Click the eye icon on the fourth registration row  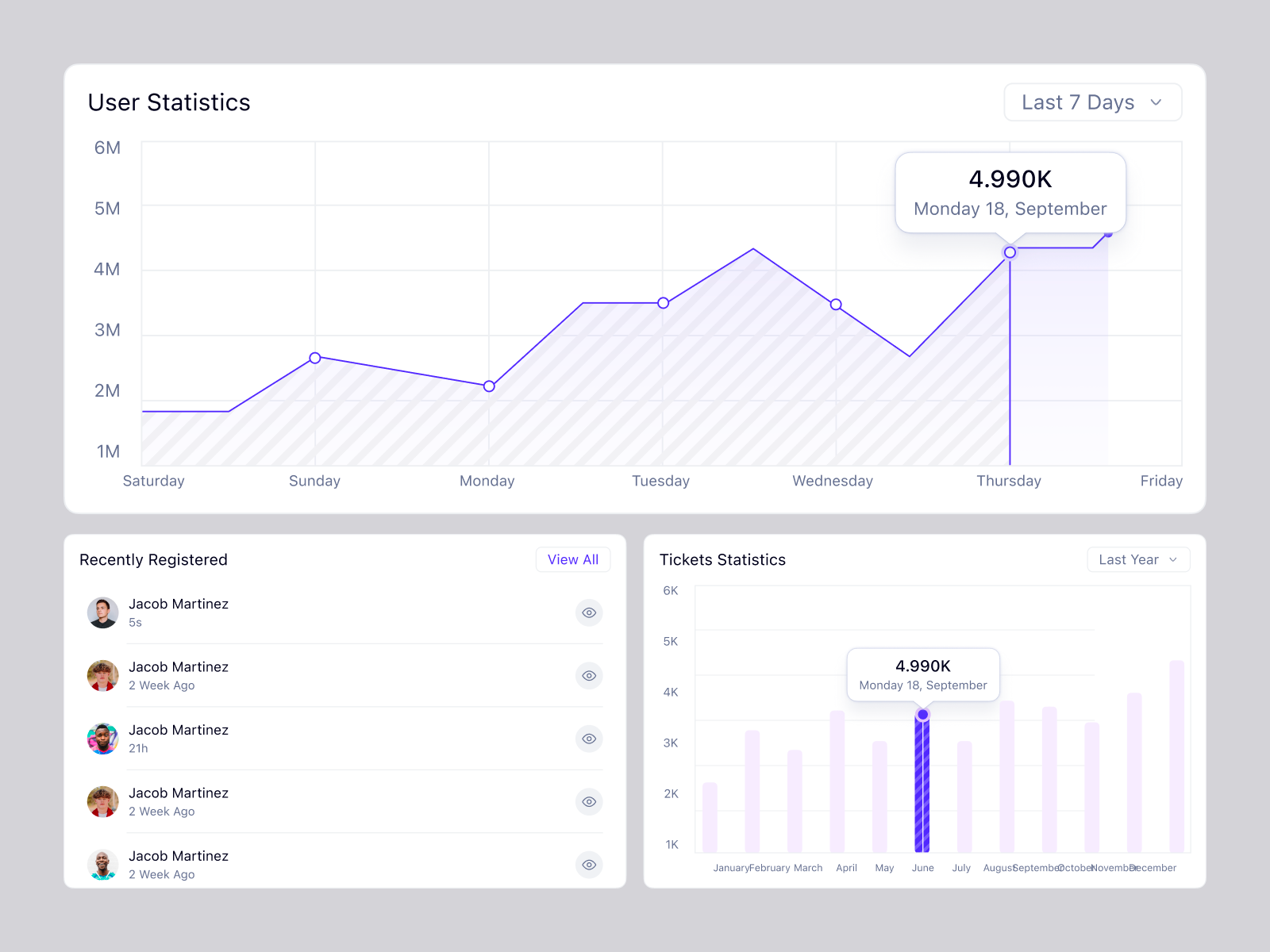click(588, 801)
